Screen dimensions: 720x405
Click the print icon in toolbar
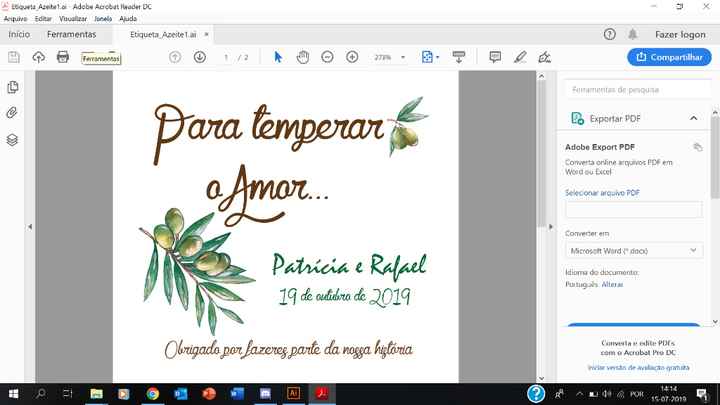[63, 57]
